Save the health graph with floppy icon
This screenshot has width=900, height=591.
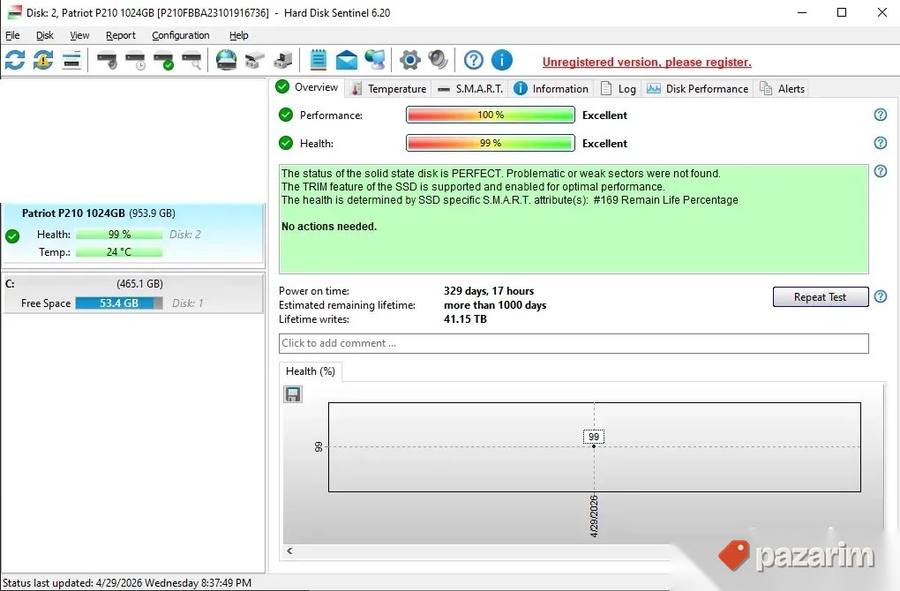pos(293,394)
